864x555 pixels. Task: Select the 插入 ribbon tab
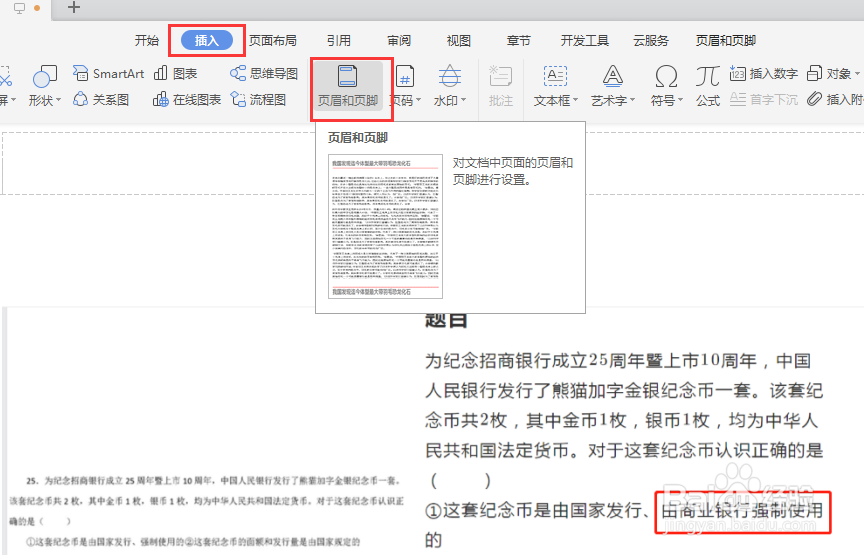click(207, 40)
